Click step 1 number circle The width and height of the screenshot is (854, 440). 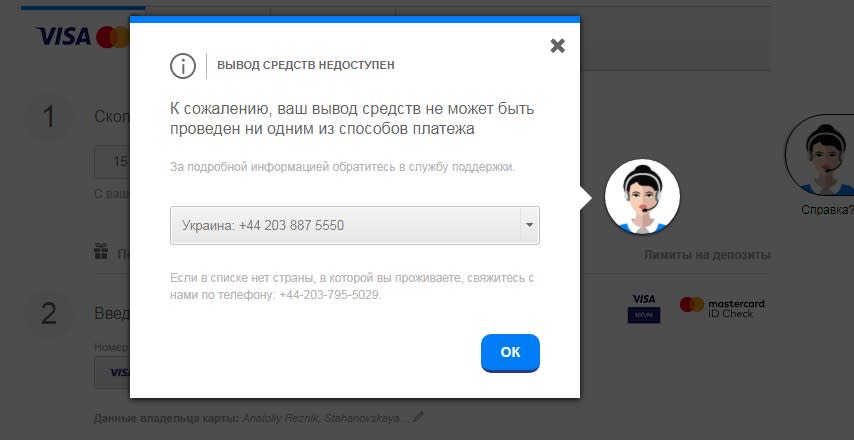(x=49, y=117)
